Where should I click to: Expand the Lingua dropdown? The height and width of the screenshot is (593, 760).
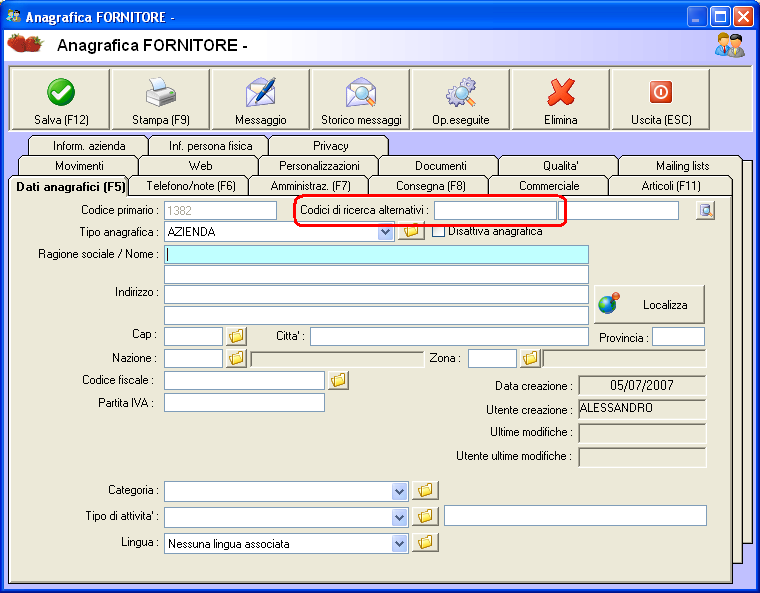coord(399,544)
